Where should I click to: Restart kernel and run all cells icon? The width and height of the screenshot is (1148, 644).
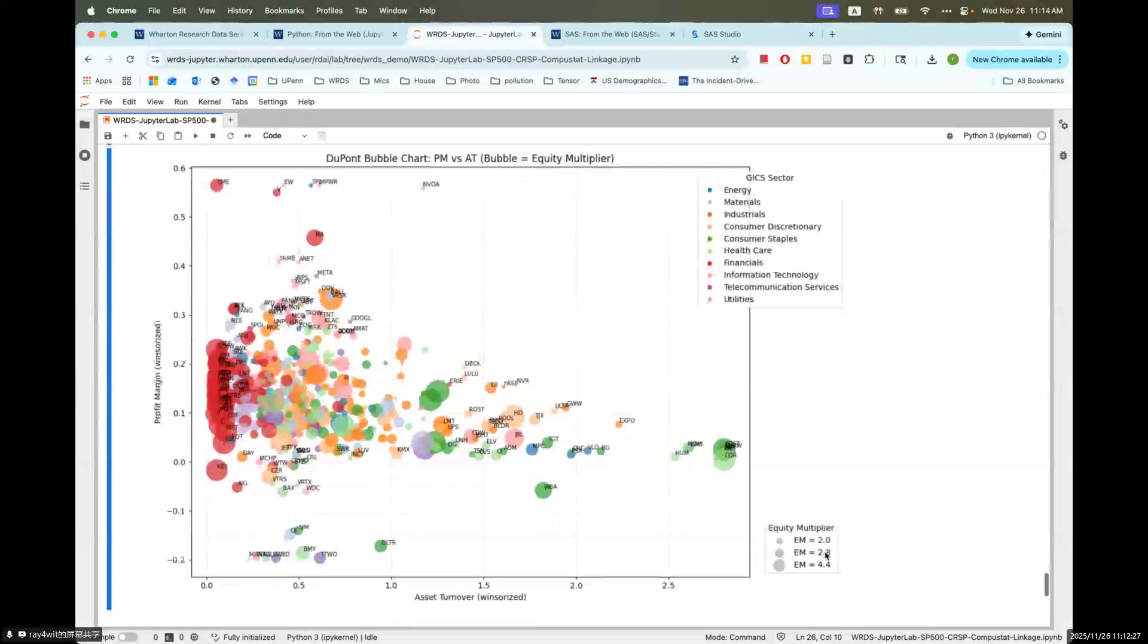(248, 136)
